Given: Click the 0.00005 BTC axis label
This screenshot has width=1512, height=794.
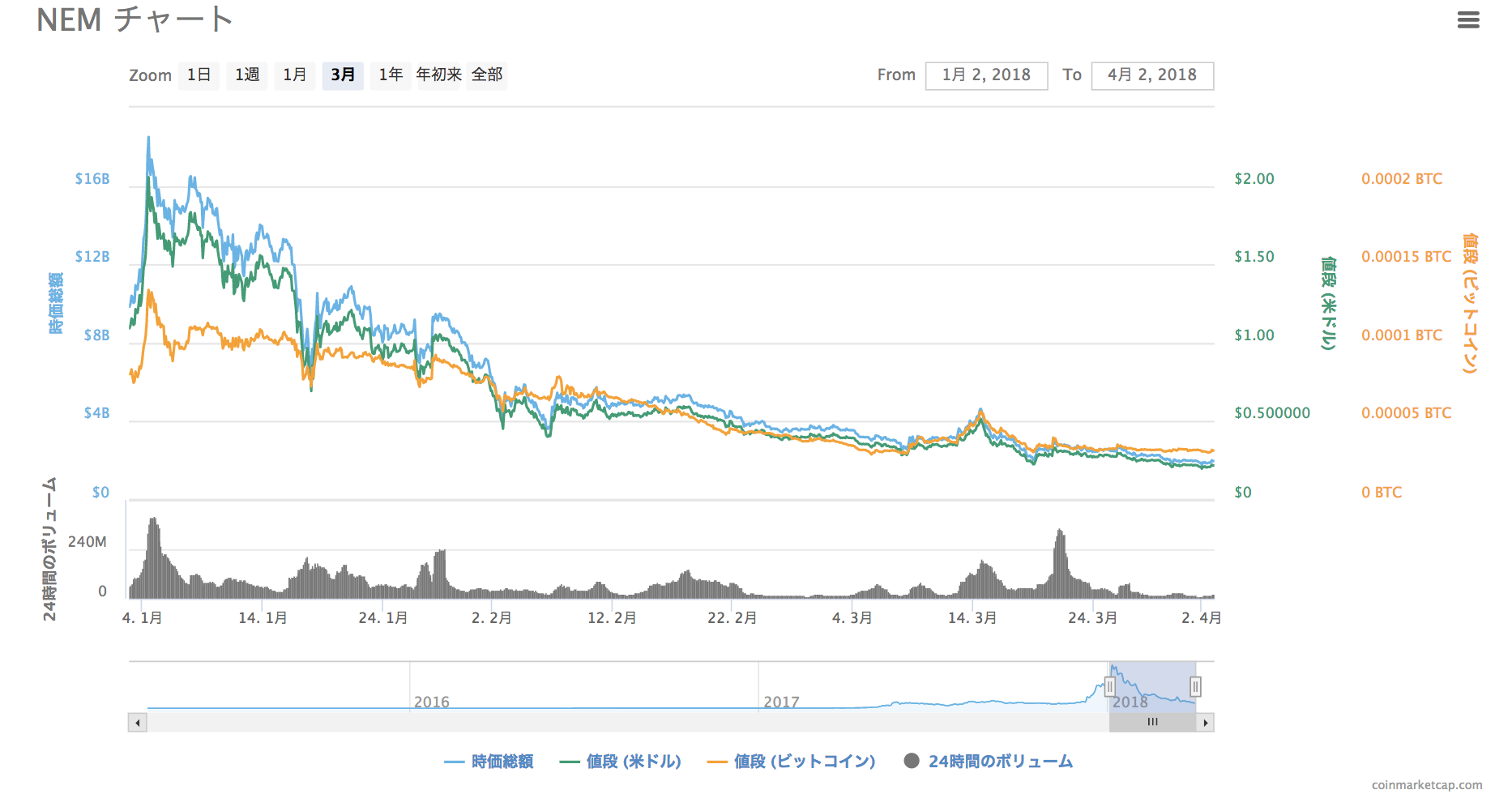Looking at the screenshot, I should (x=1407, y=413).
